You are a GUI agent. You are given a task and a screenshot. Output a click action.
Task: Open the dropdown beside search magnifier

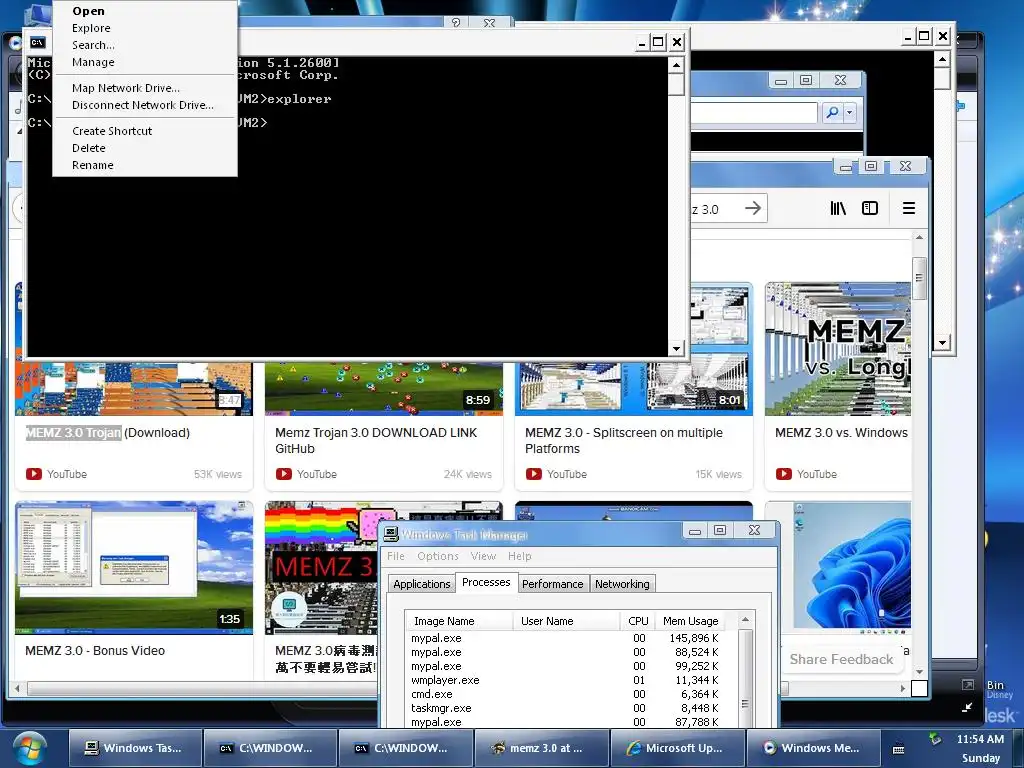click(849, 112)
